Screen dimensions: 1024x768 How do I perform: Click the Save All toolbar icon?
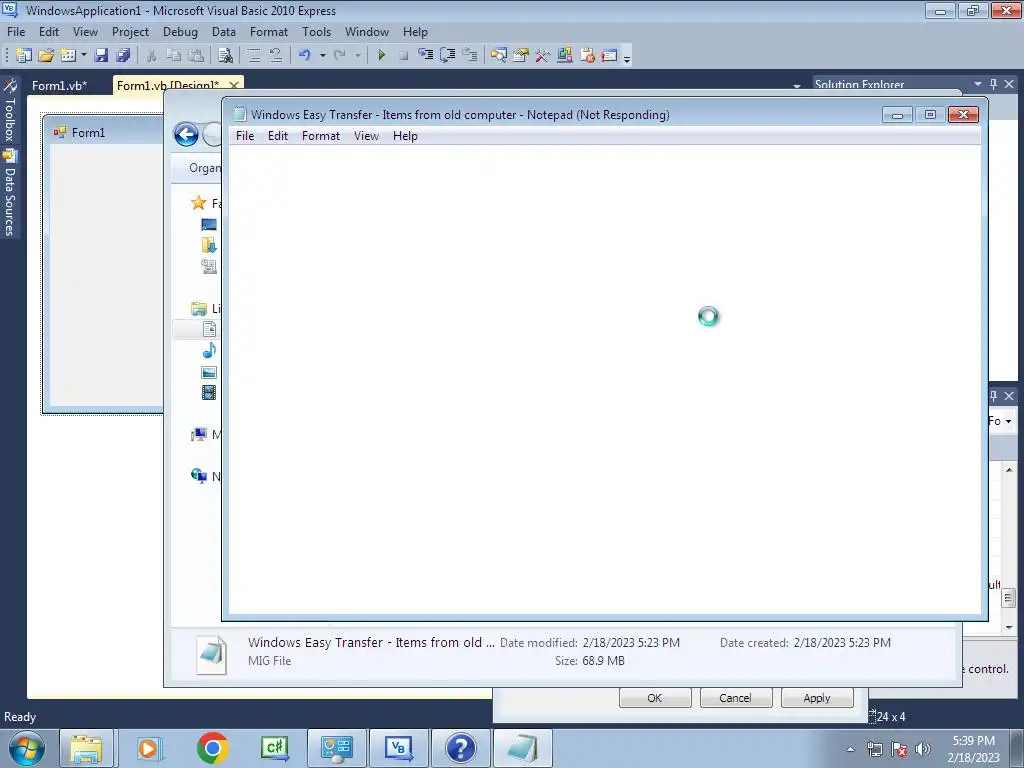[x=123, y=56]
